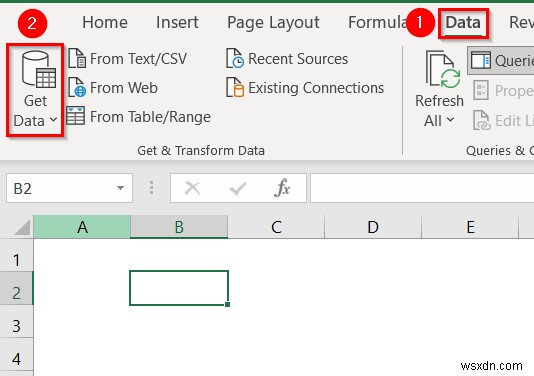Select the Data tab
The height and width of the screenshot is (376, 534).
click(463, 23)
